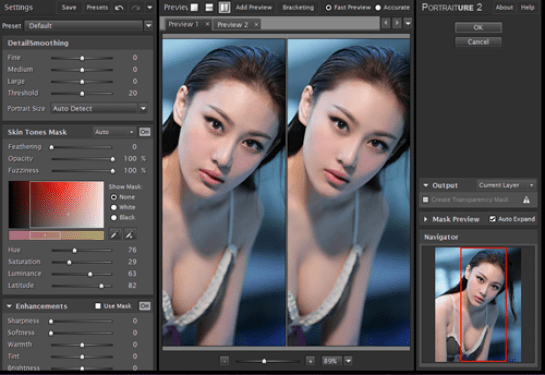545x375 pixels.
Task: Open the Help menu
Action: (527, 7)
